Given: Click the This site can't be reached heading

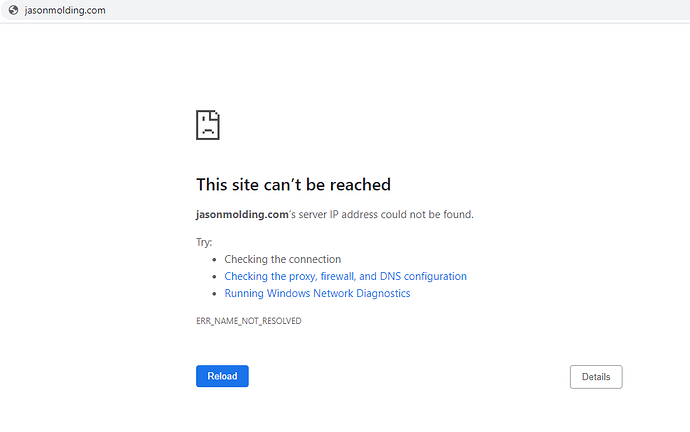Looking at the screenshot, I should [x=293, y=185].
